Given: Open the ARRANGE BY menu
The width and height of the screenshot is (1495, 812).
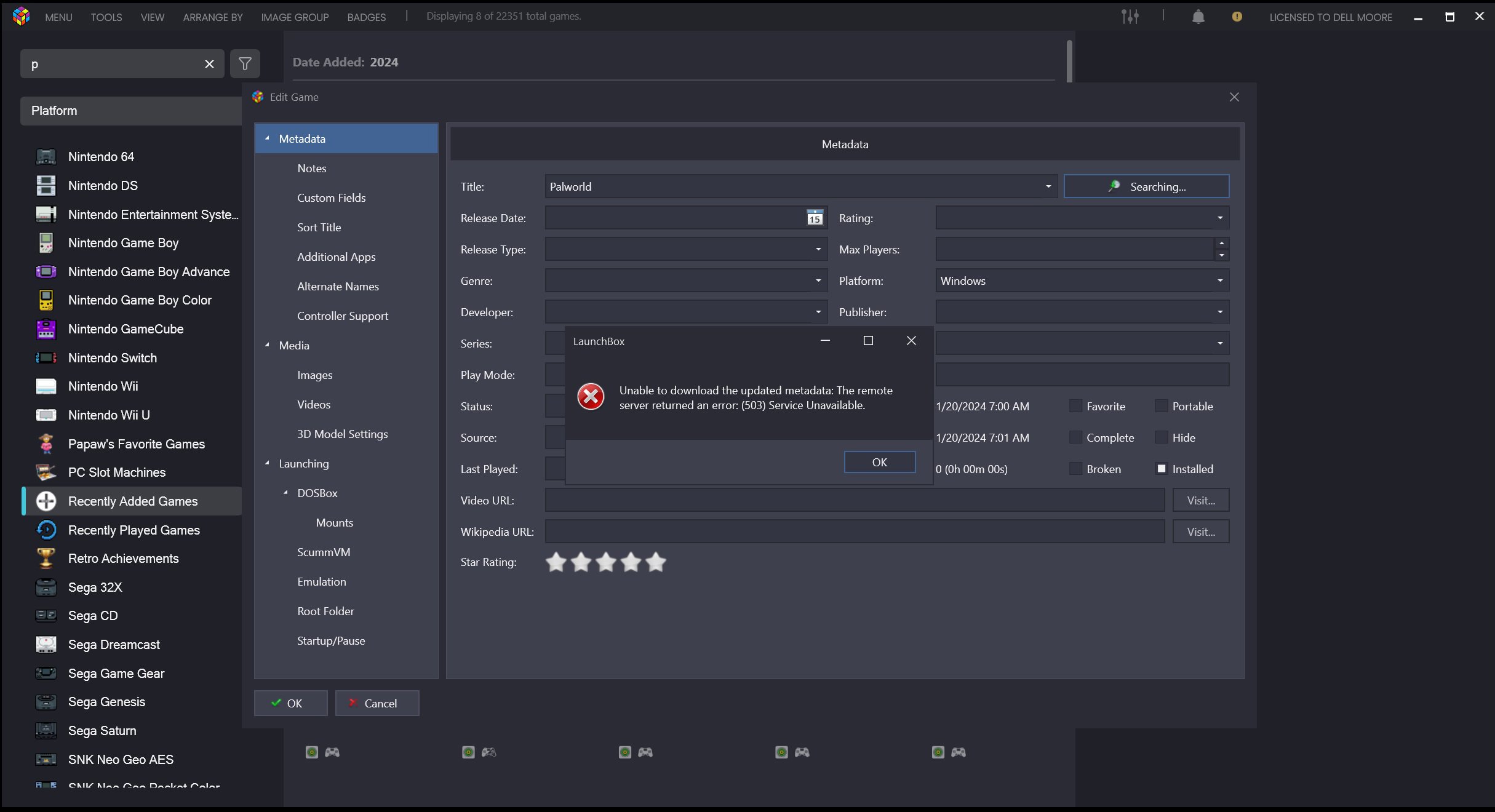Looking at the screenshot, I should click(x=213, y=17).
